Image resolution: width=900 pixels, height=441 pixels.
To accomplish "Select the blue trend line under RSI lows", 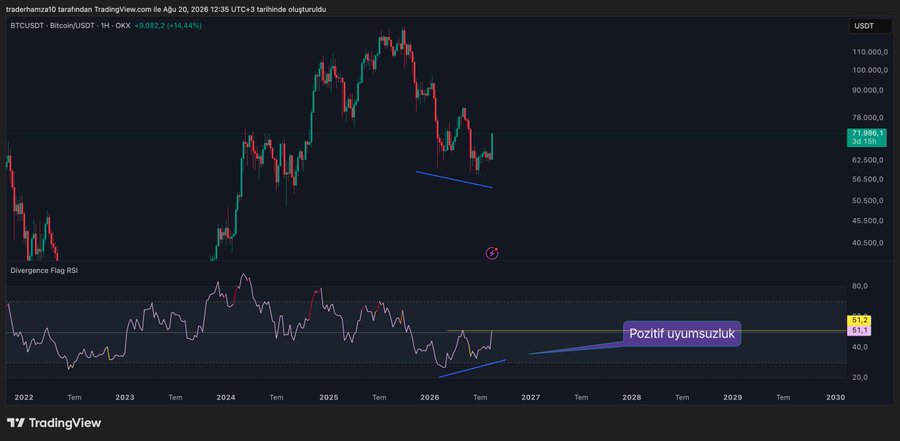I will click(x=472, y=369).
